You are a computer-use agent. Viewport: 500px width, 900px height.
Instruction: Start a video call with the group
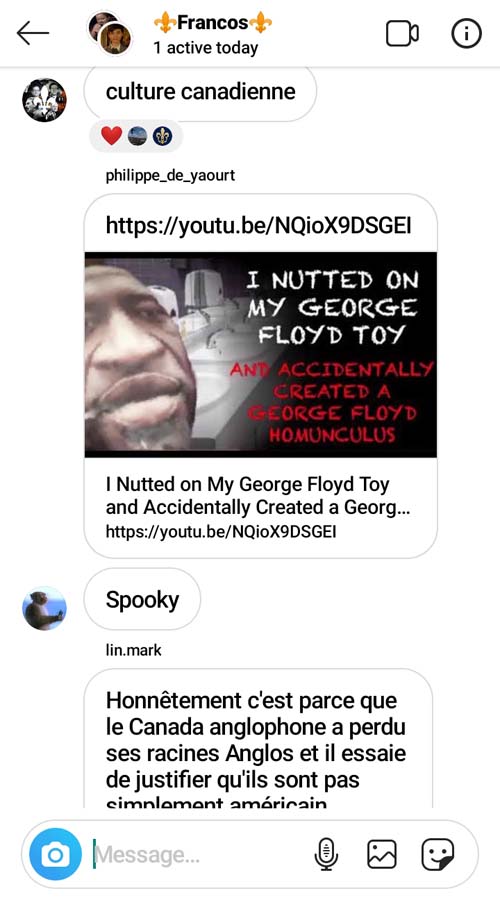point(402,34)
